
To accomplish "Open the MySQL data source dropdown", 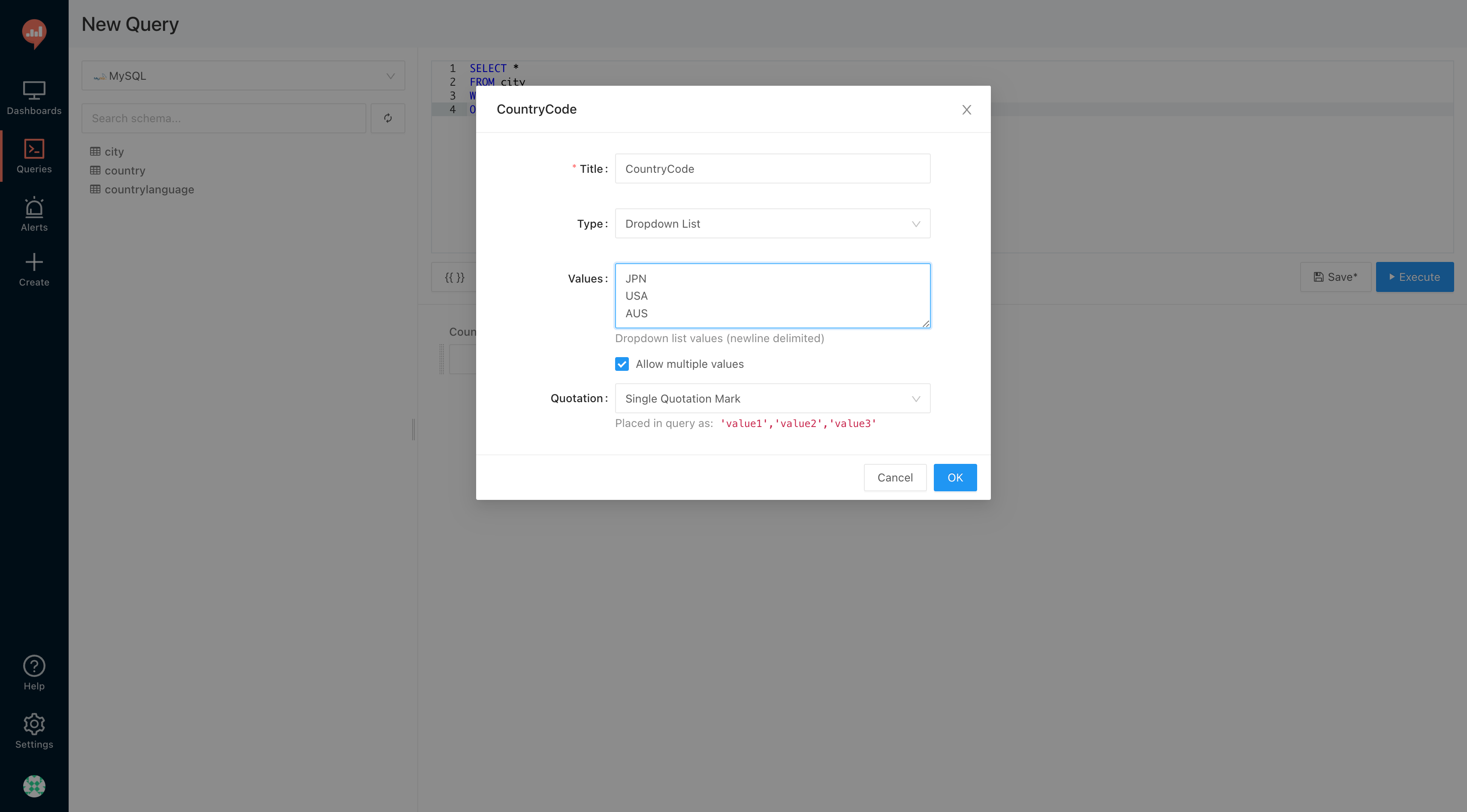I will coord(243,76).
